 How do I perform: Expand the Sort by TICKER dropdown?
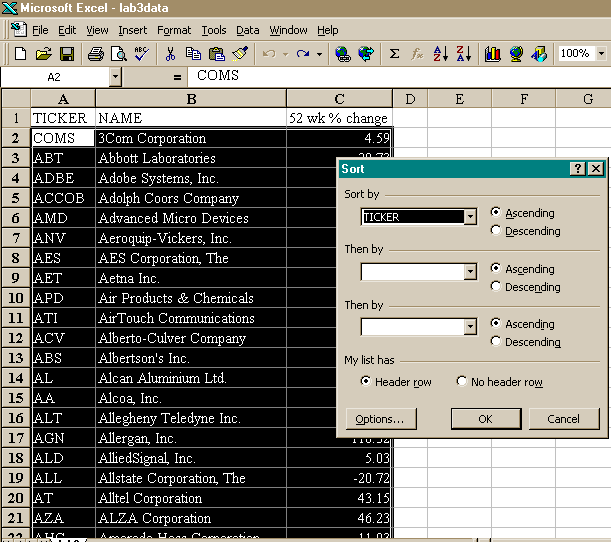pos(470,217)
